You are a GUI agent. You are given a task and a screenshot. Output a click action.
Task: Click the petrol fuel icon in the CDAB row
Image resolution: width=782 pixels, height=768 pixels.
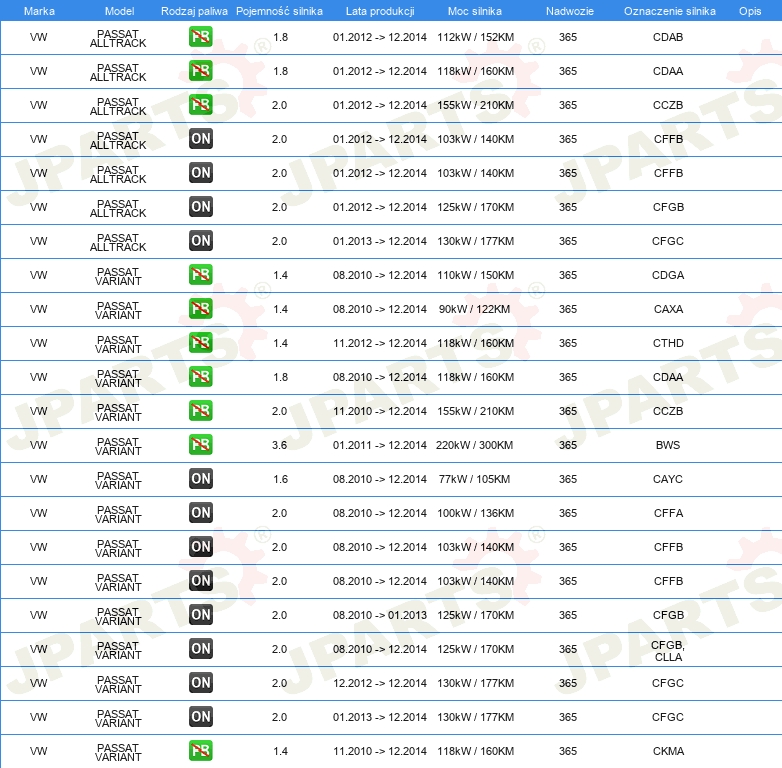click(x=200, y=37)
